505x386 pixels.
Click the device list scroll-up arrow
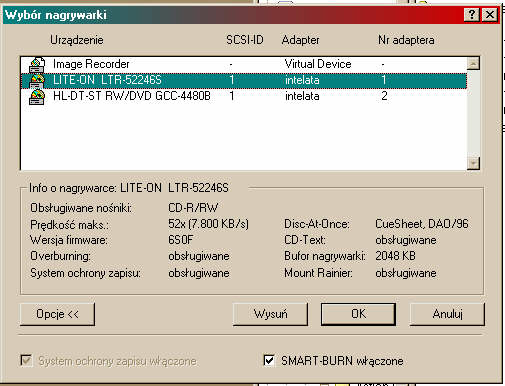pyautogui.click(x=473, y=63)
